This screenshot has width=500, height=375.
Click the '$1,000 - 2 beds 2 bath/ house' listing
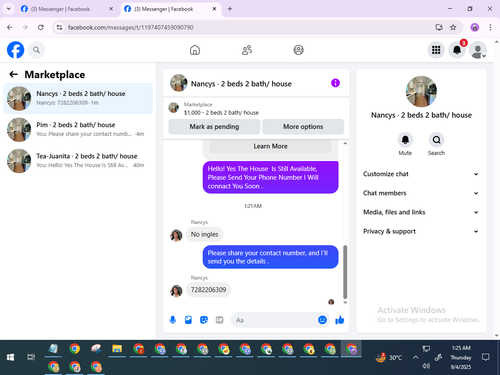tap(221, 113)
